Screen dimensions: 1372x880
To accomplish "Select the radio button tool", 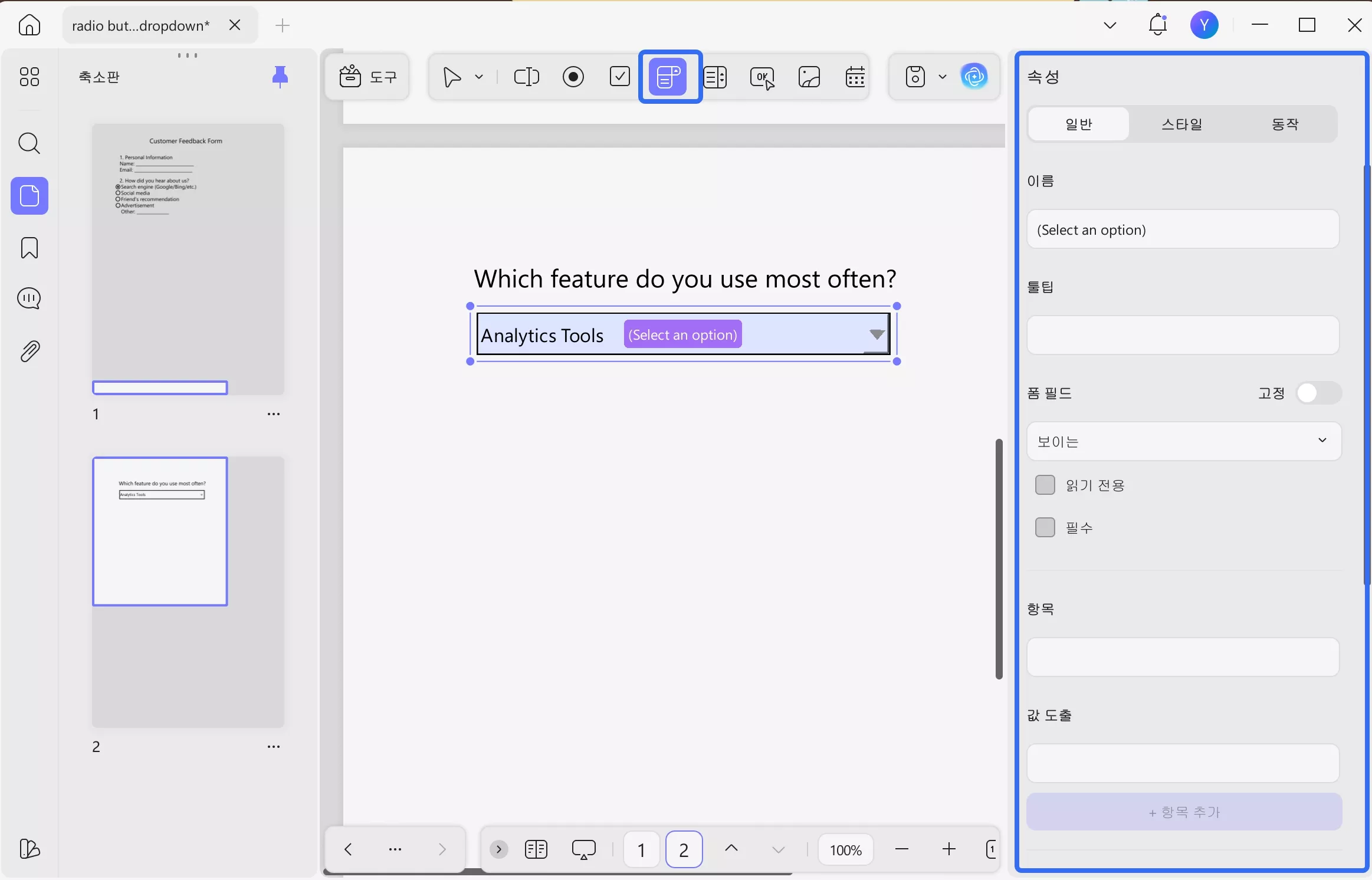I will click(573, 77).
